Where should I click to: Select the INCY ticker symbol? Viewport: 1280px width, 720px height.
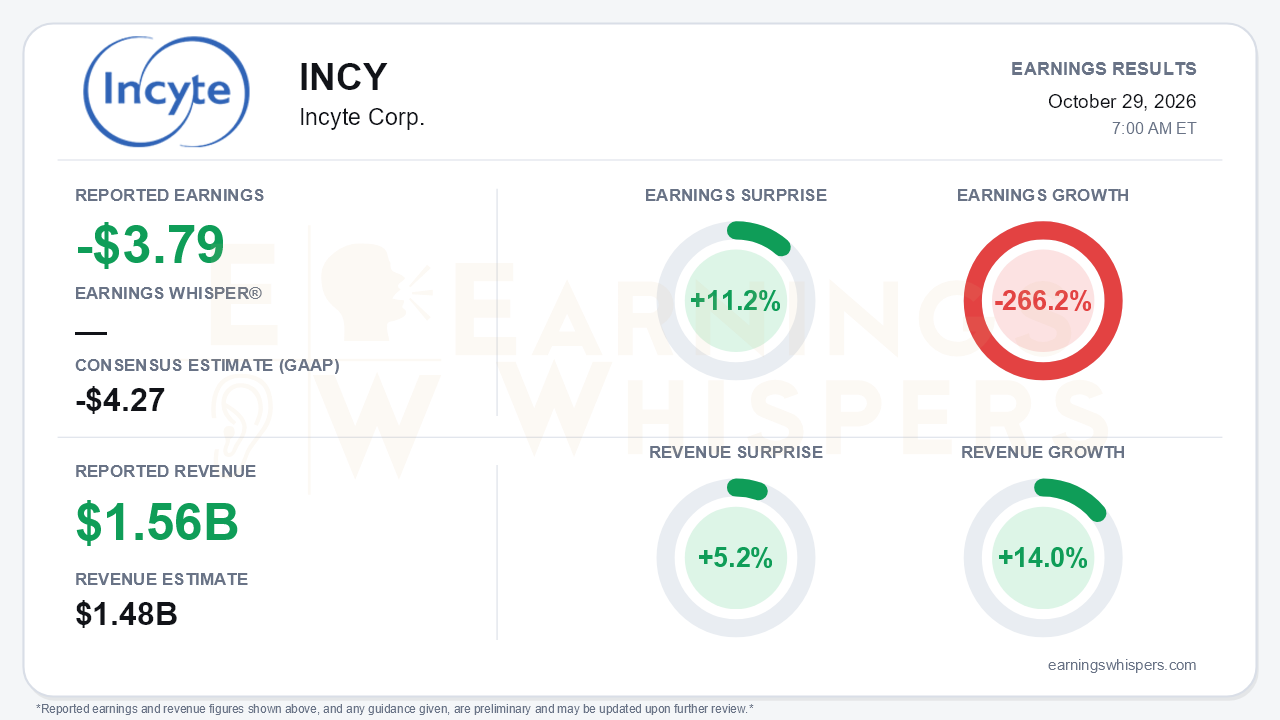click(343, 78)
